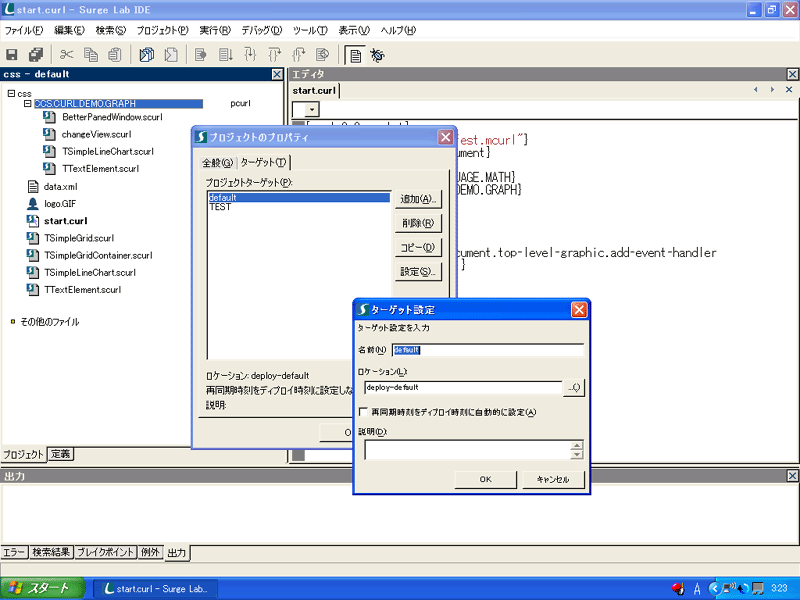Open the 検索結果 output tab
Image resolution: width=800 pixels, height=600 pixels.
(51, 552)
